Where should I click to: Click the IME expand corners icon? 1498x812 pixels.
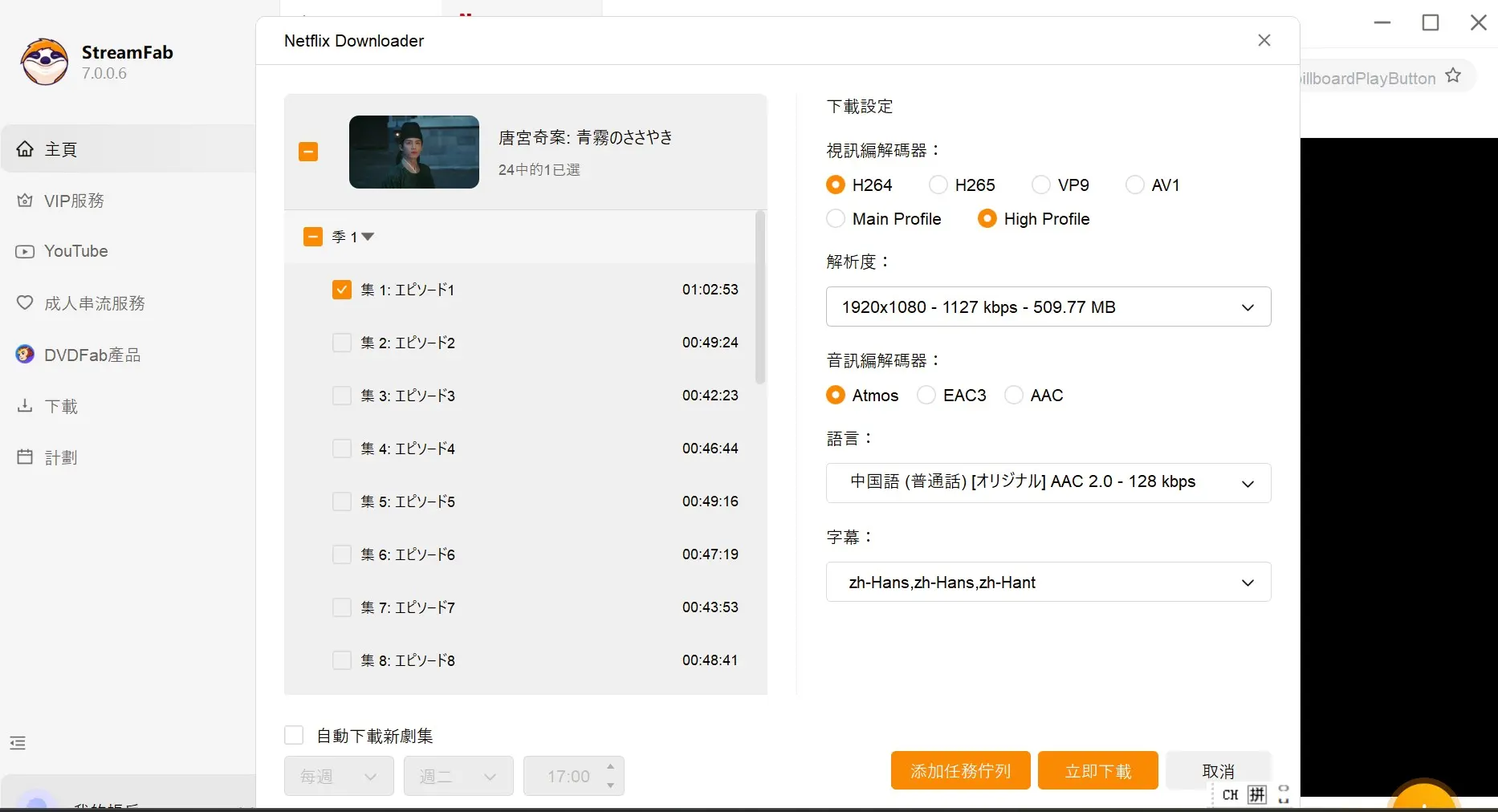point(1284,795)
